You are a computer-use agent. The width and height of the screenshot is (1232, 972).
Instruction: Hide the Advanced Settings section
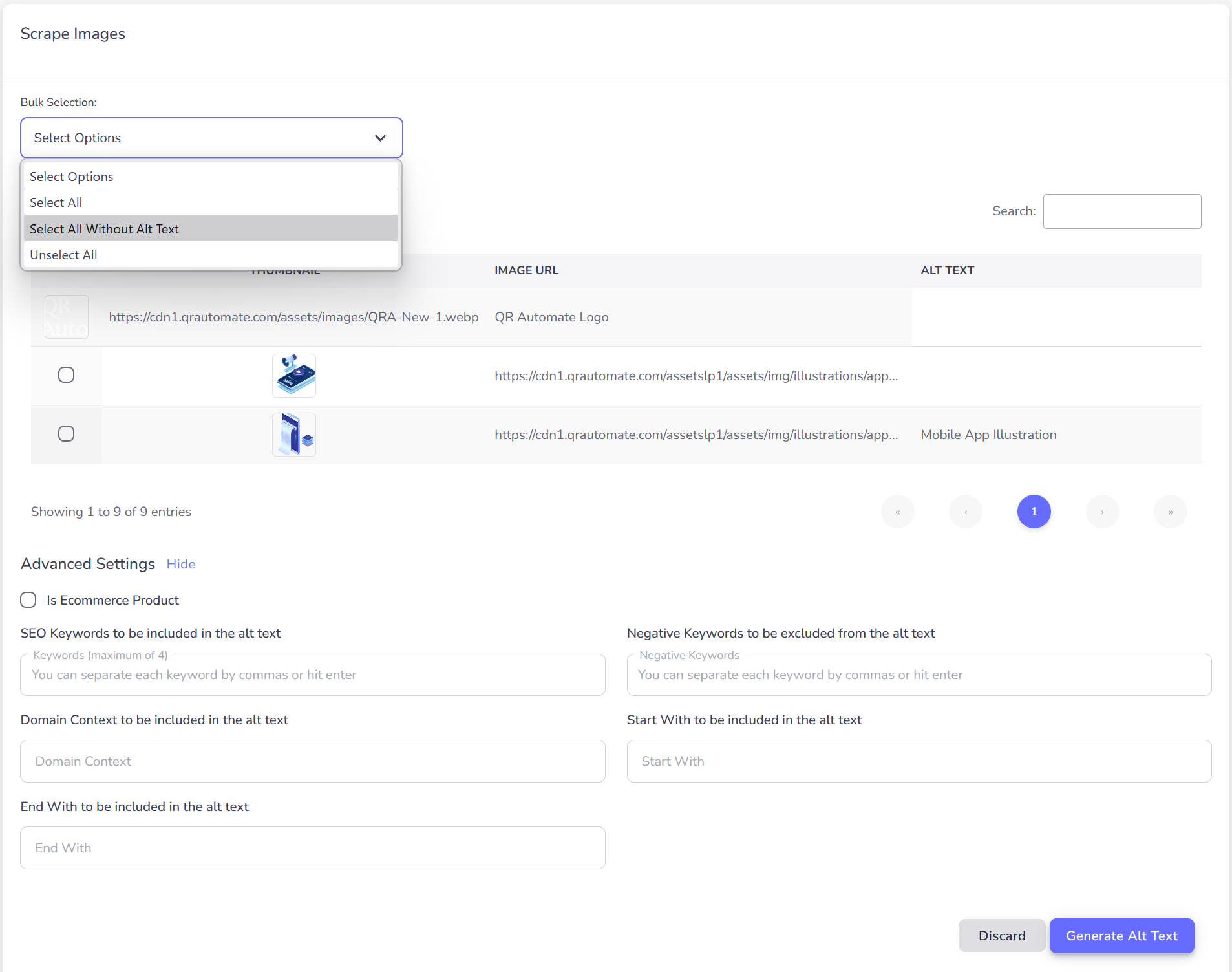(x=181, y=564)
